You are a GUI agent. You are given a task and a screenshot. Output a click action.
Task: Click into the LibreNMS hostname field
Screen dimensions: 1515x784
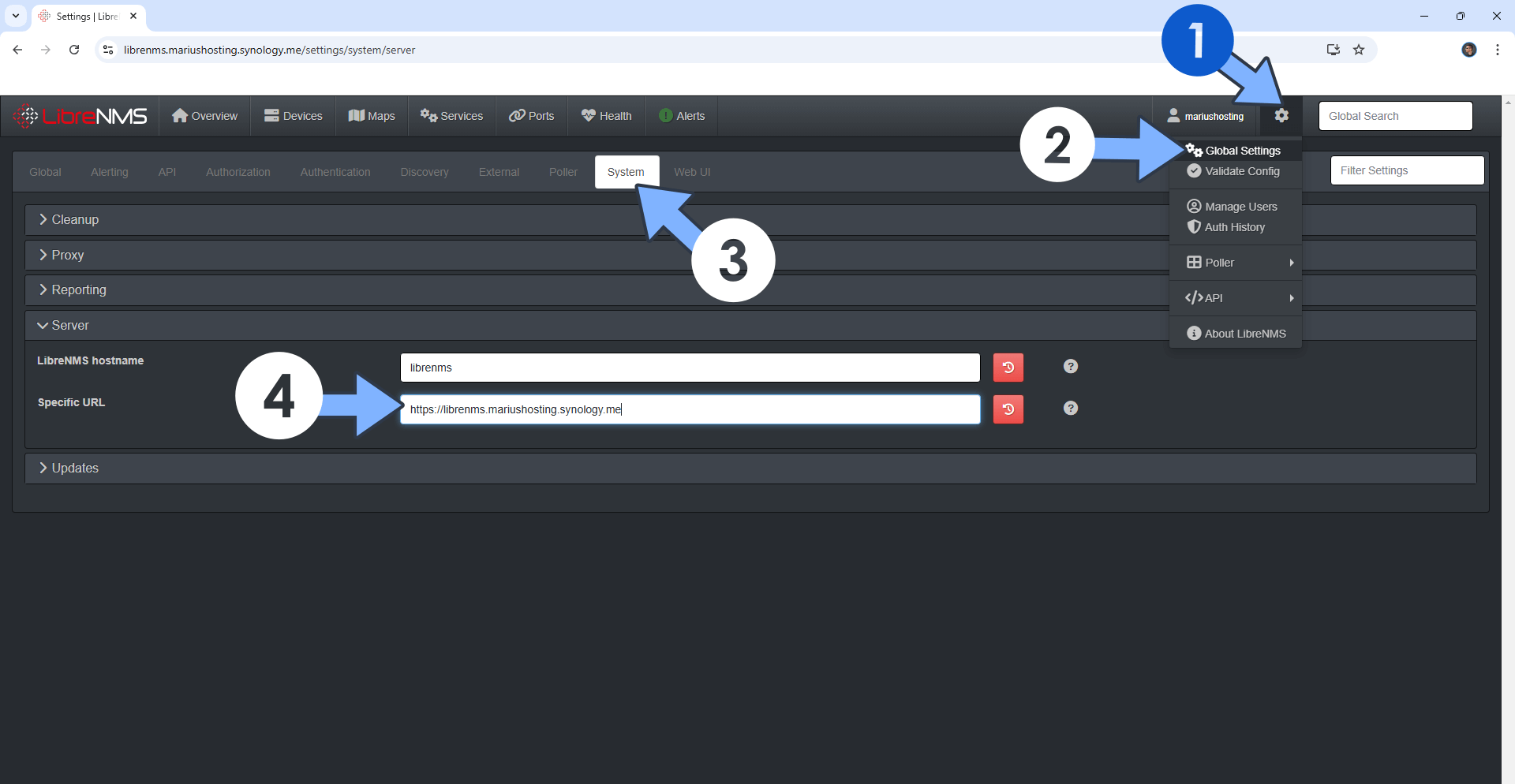[690, 368]
